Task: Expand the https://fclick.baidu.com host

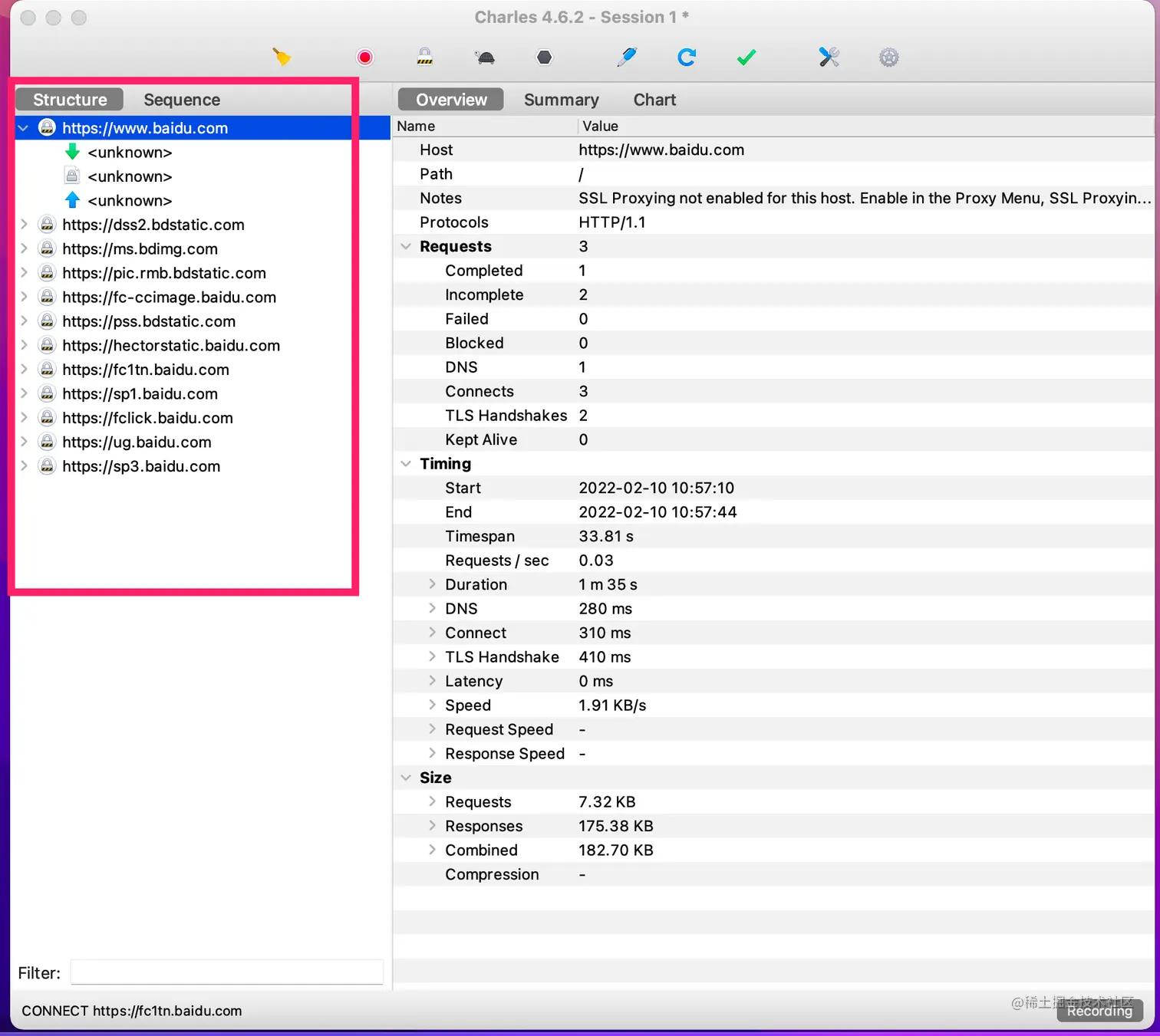Action: coord(24,418)
